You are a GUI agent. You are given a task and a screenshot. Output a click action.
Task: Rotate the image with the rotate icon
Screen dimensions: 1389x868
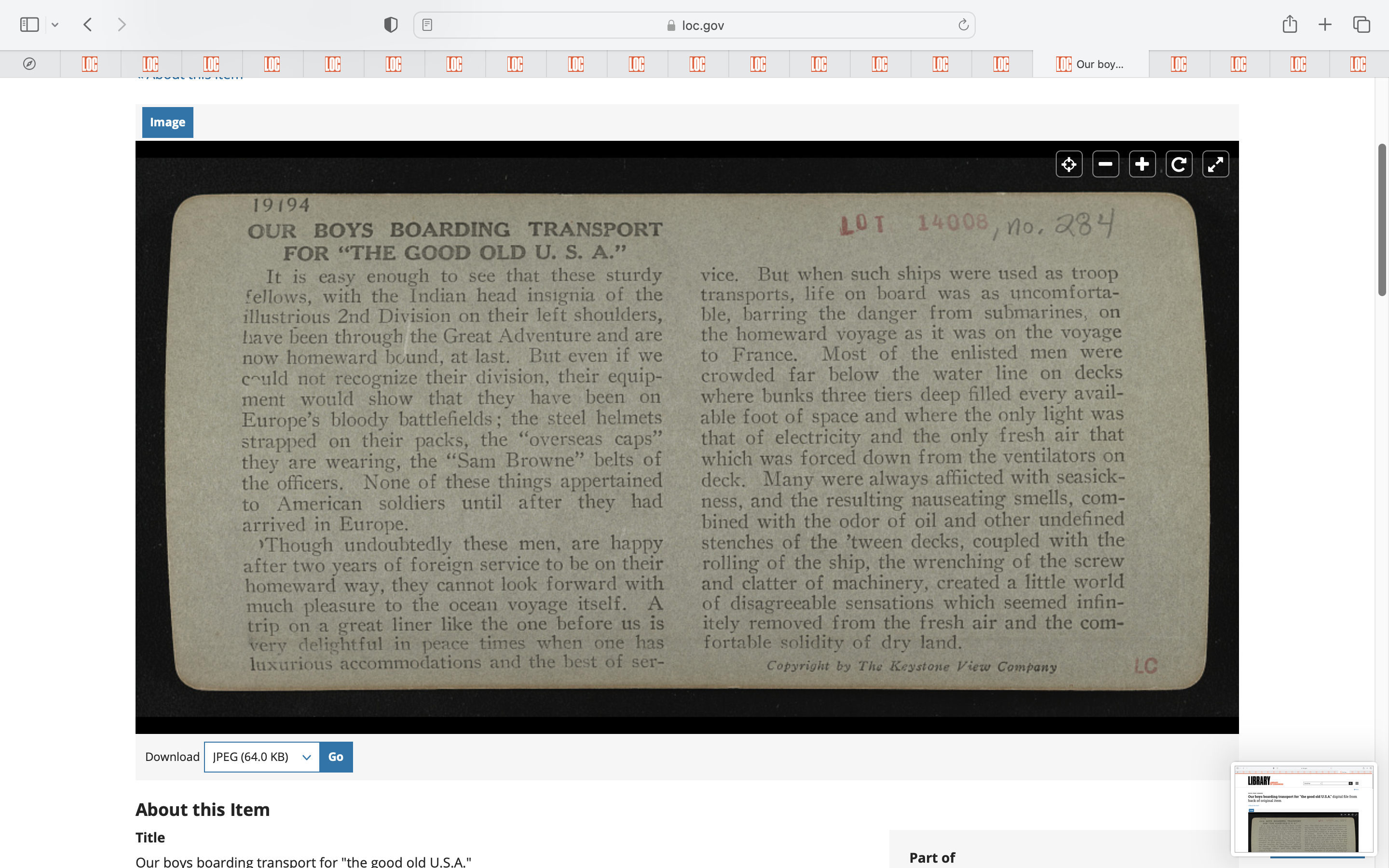[1179, 165]
